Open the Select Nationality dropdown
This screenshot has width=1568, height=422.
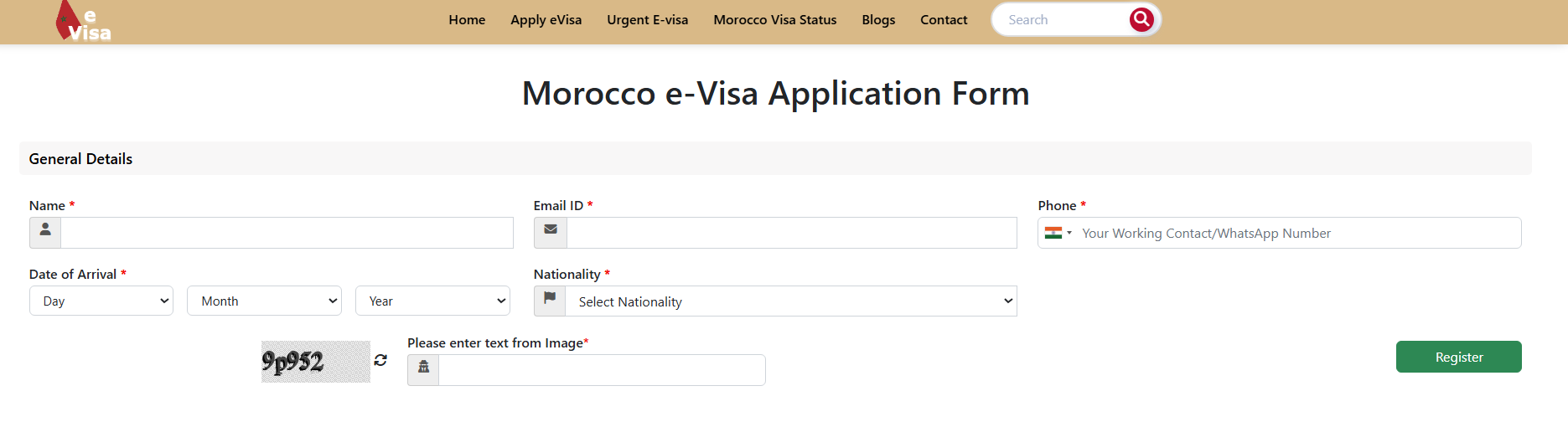coord(790,301)
